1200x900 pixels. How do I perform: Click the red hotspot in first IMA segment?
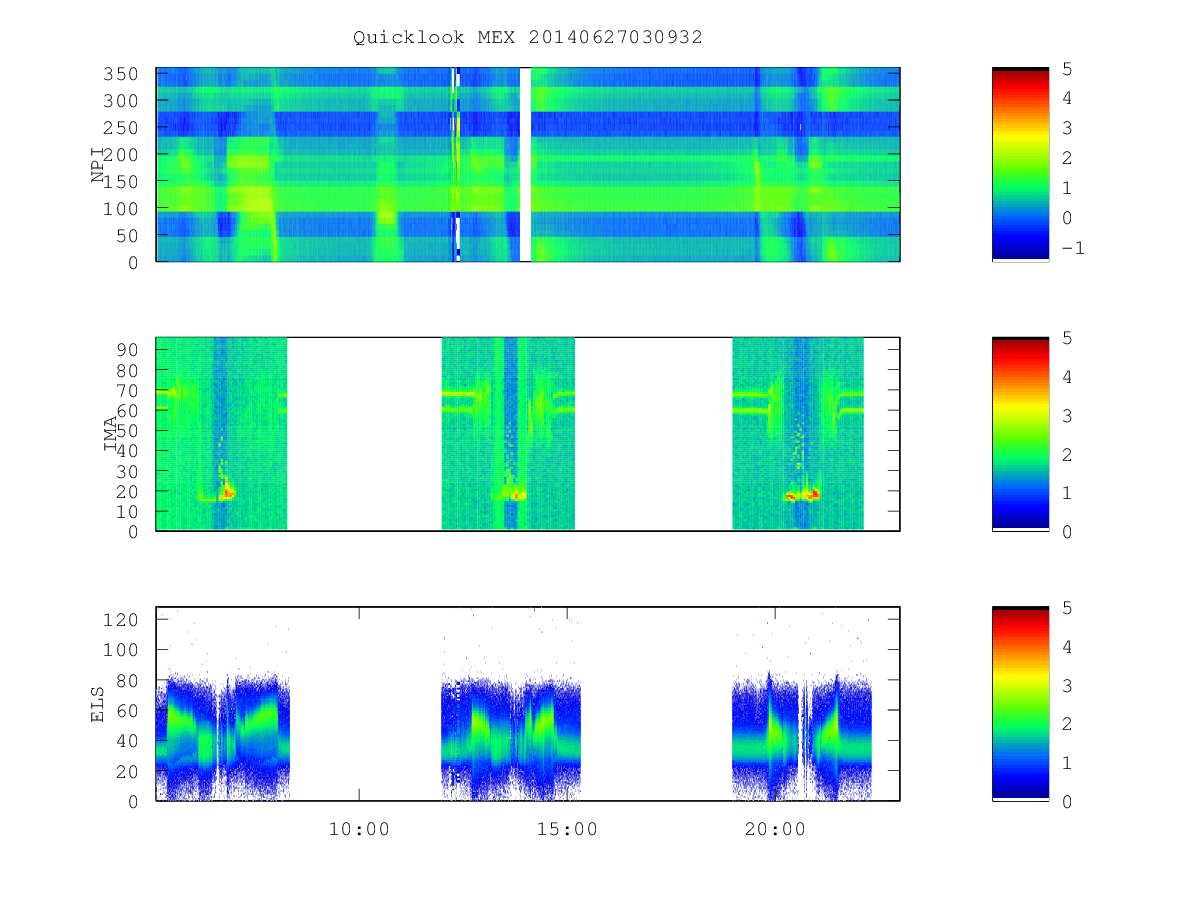point(228,493)
